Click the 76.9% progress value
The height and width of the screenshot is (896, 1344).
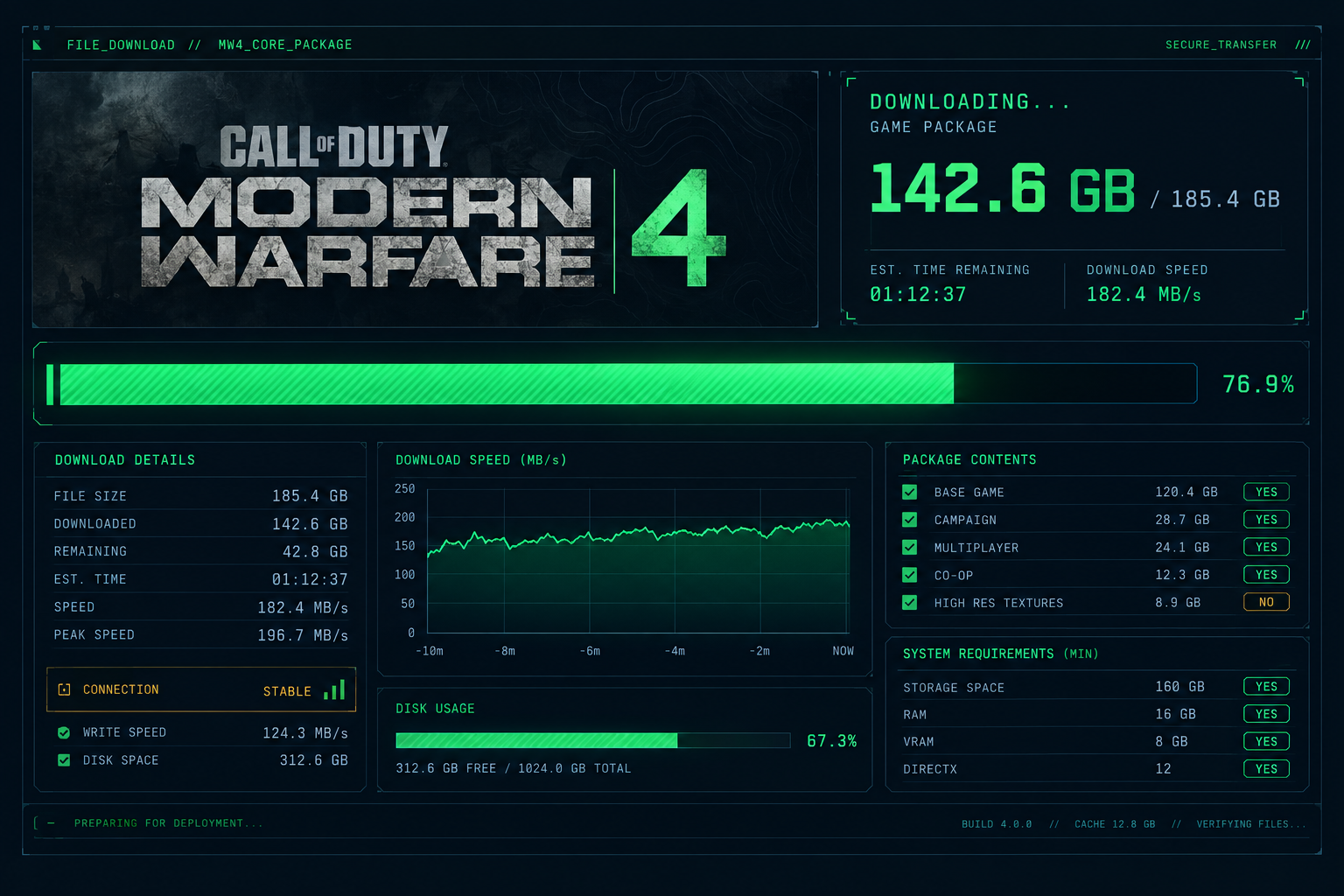pos(1258,384)
